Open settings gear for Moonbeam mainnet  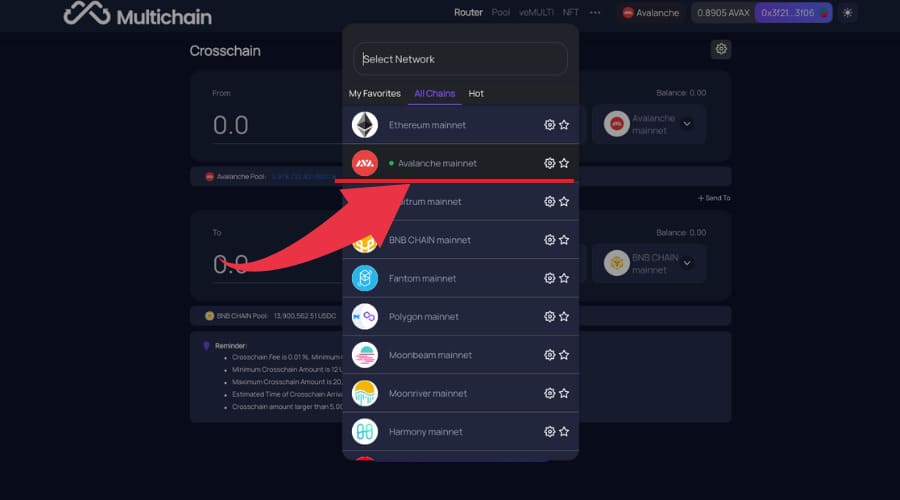click(x=549, y=355)
